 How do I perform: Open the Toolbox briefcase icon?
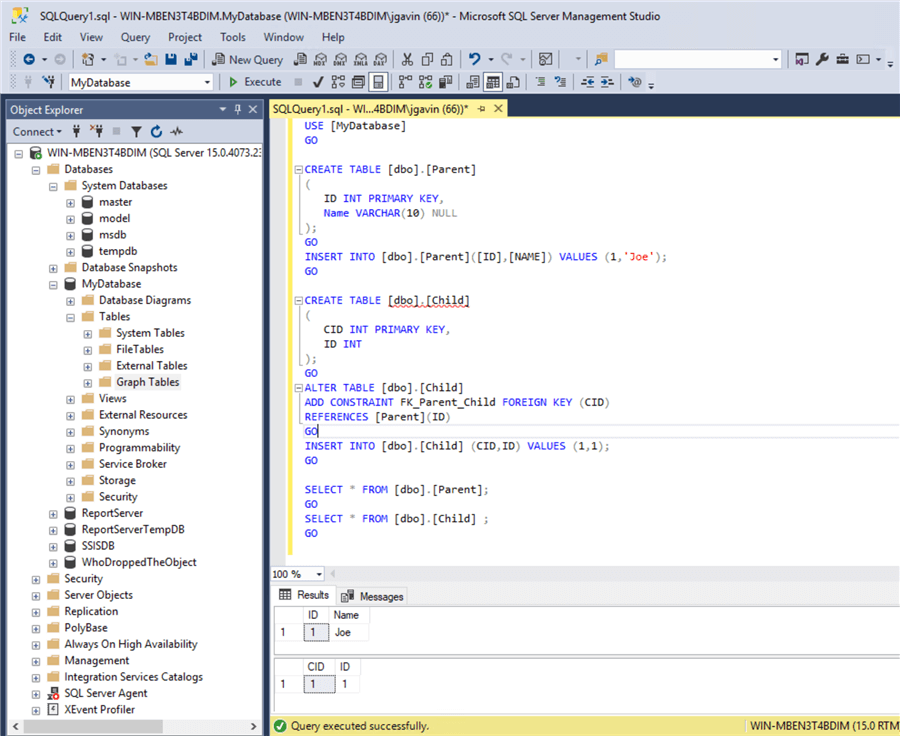[x=842, y=59]
